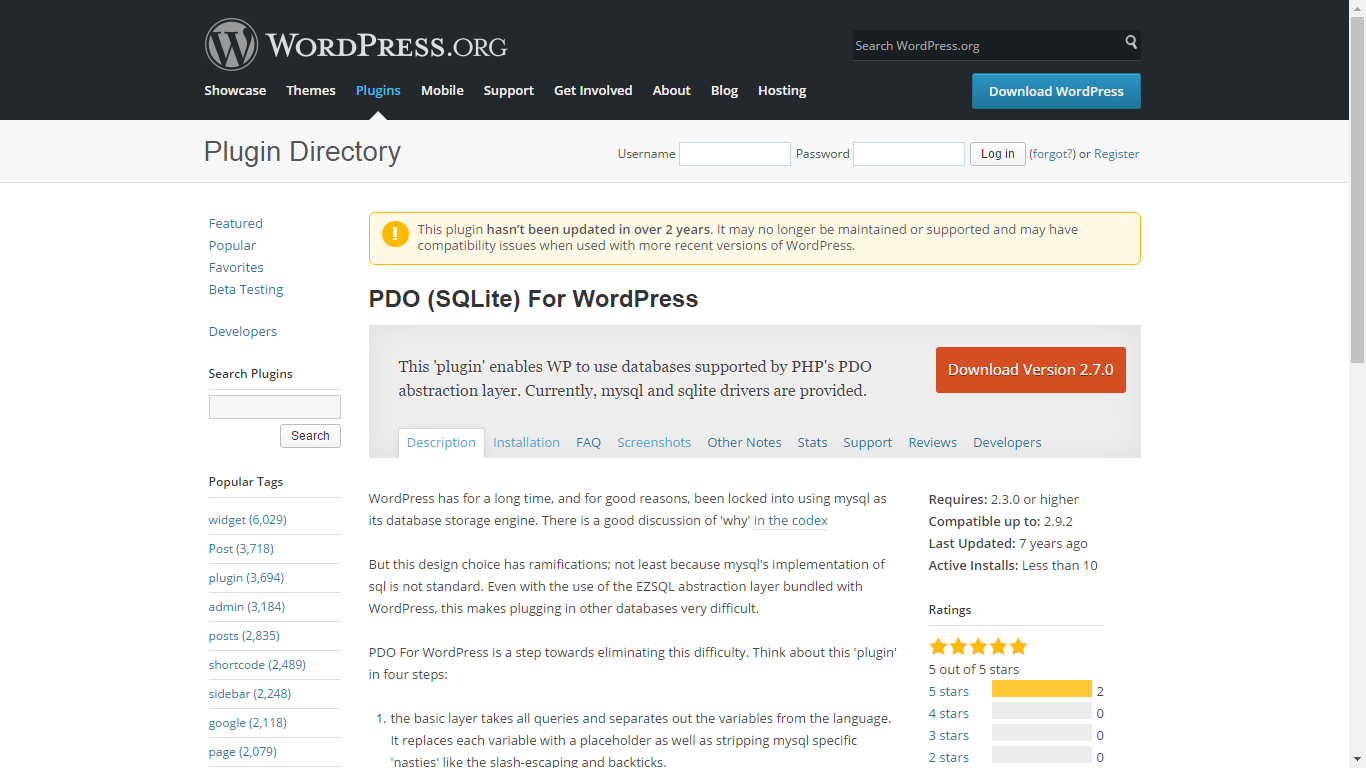The width and height of the screenshot is (1366, 768).
Task: Open Featured plugins in sidebar
Action: tap(236, 223)
